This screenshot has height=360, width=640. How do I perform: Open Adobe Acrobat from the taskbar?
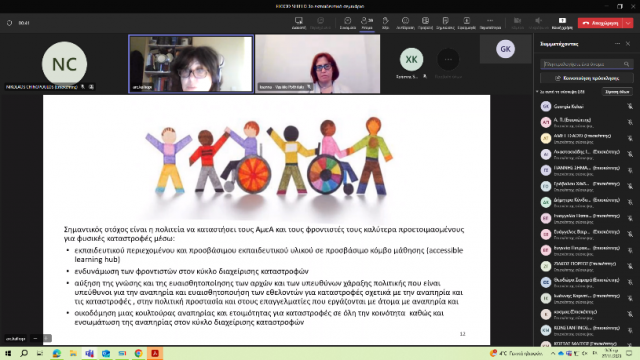point(155,353)
